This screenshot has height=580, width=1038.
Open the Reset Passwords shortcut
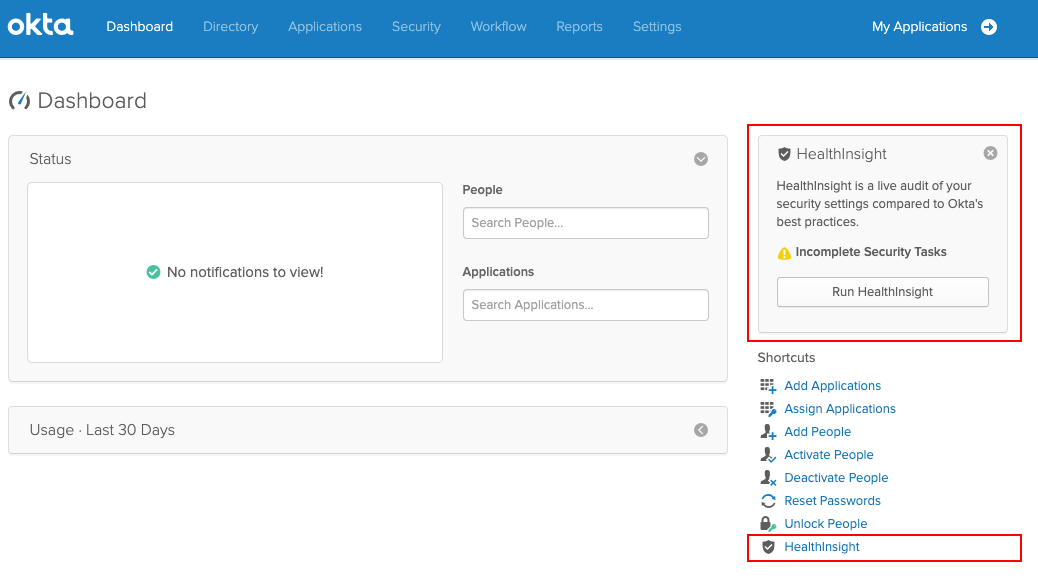click(x=833, y=501)
